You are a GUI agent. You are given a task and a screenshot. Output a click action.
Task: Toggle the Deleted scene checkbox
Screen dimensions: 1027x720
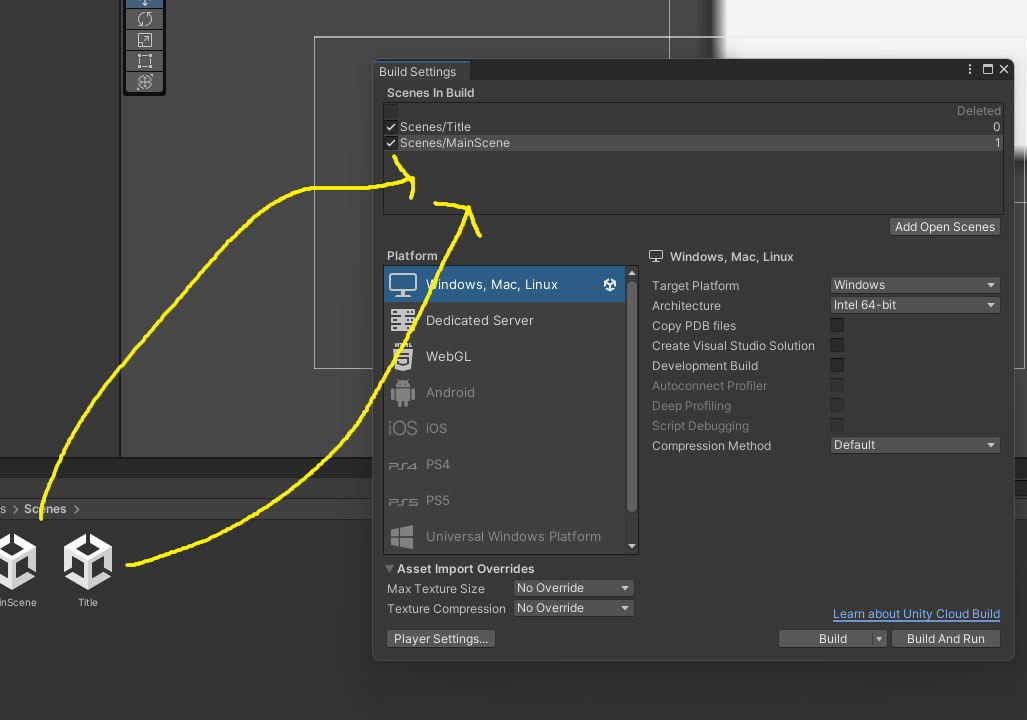[x=391, y=111]
